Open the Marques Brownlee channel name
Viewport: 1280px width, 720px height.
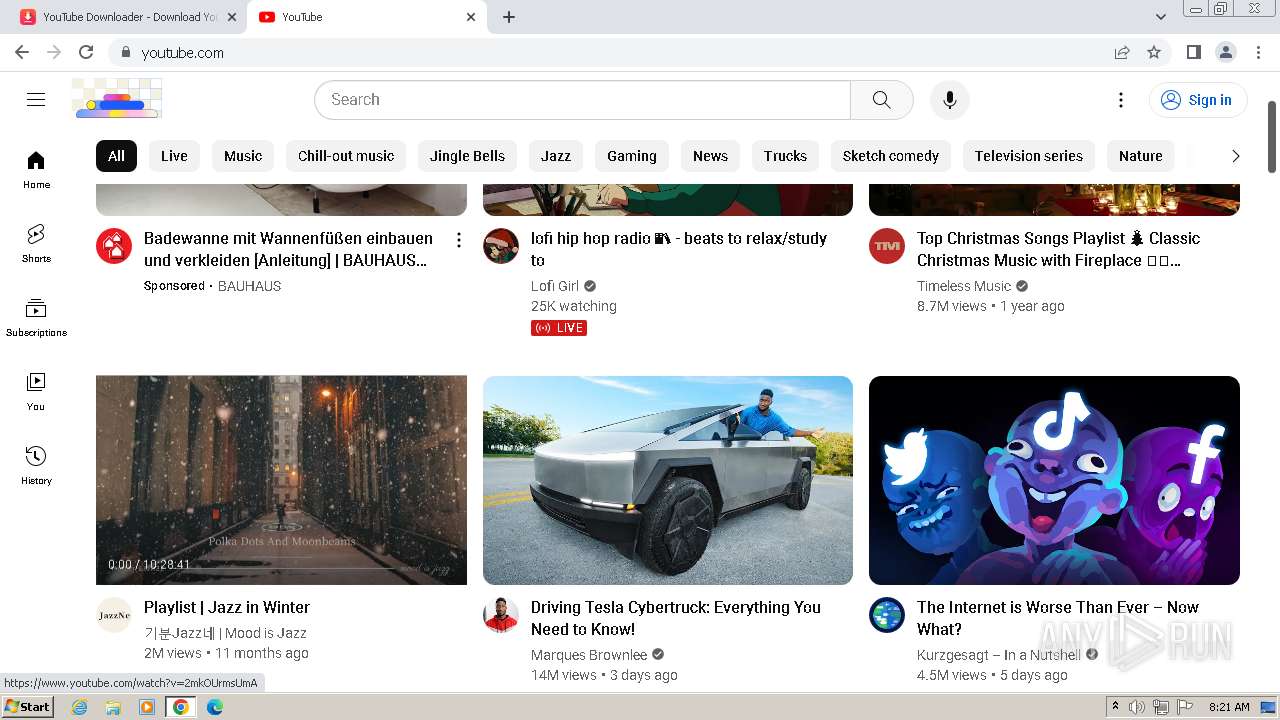coord(589,655)
